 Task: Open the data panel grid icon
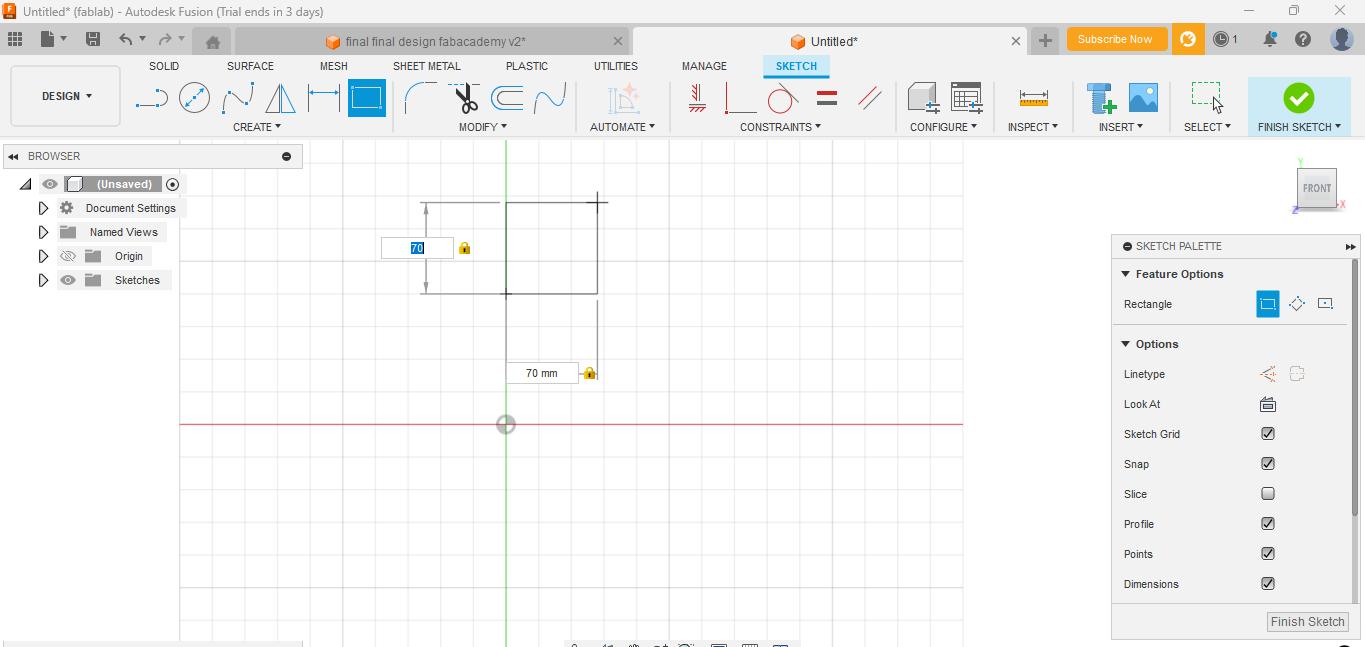tap(15, 39)
